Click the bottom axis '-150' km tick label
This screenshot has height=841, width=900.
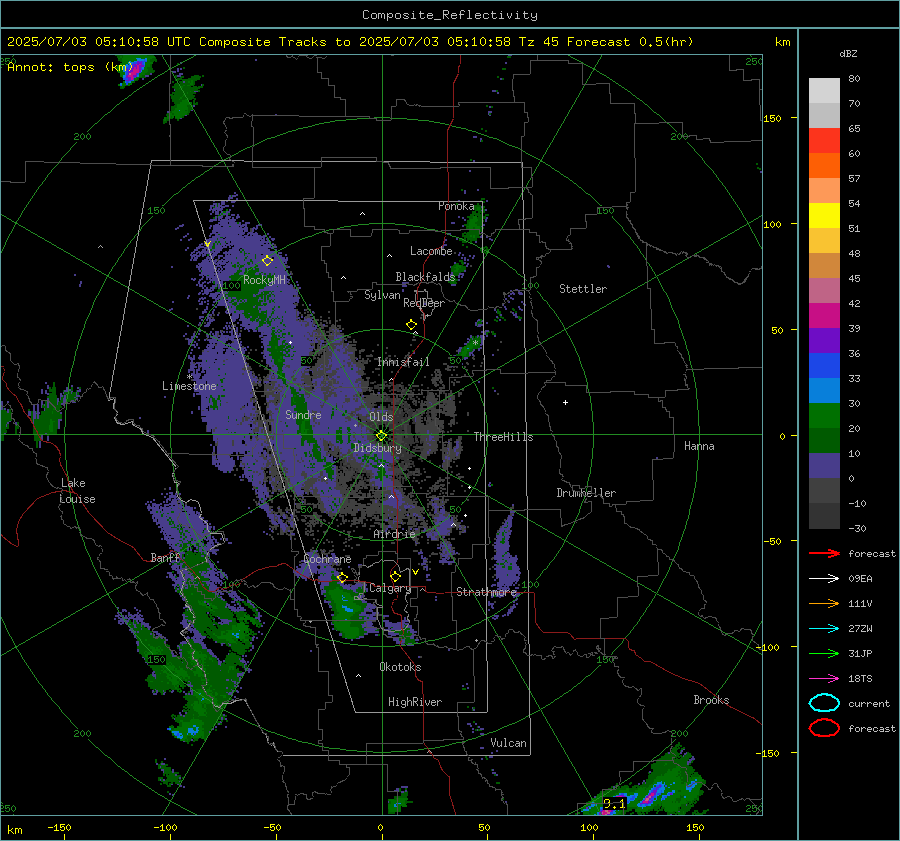tap(59, 827)
